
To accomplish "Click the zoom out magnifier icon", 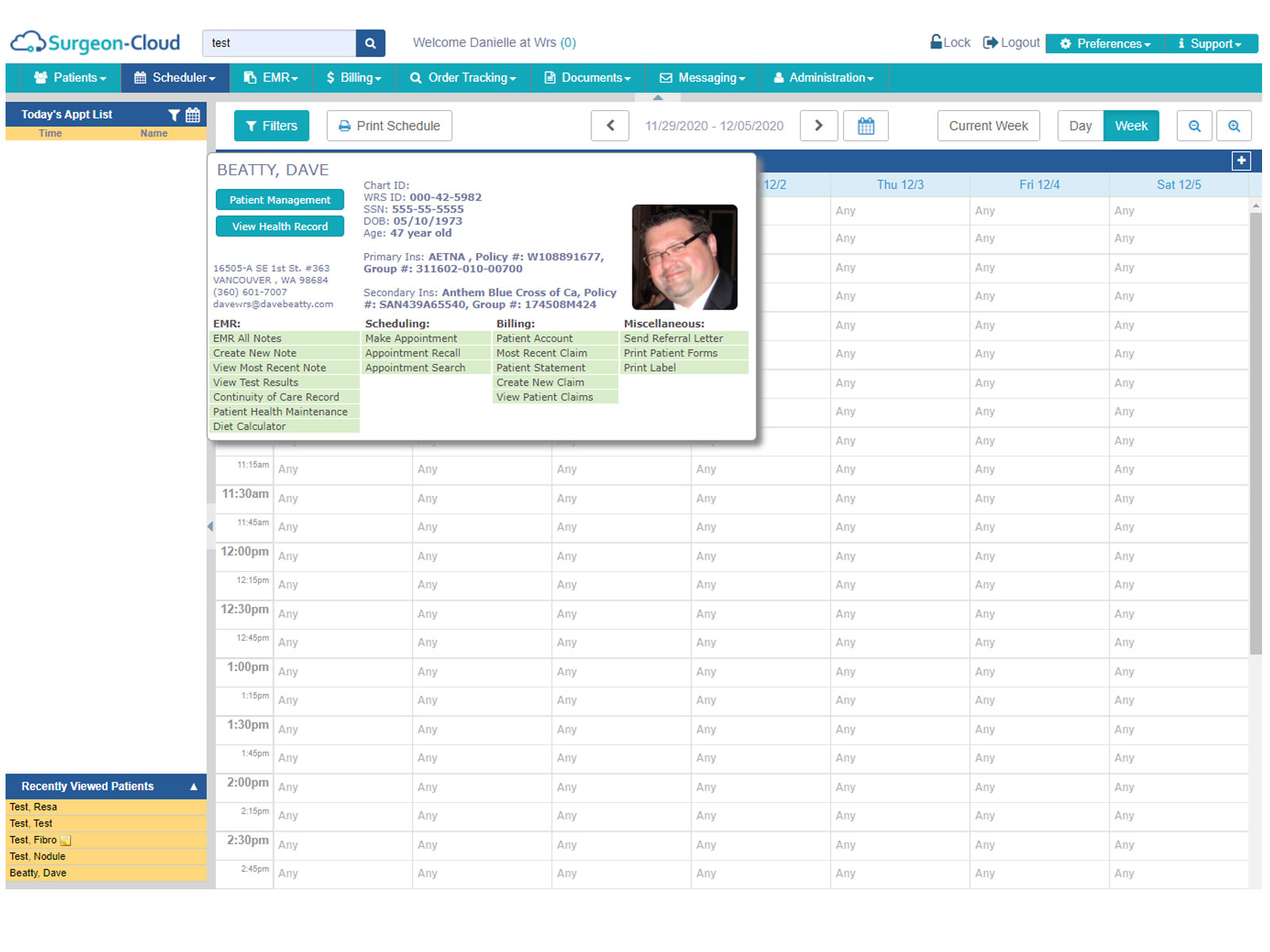I will [1195, 125].
